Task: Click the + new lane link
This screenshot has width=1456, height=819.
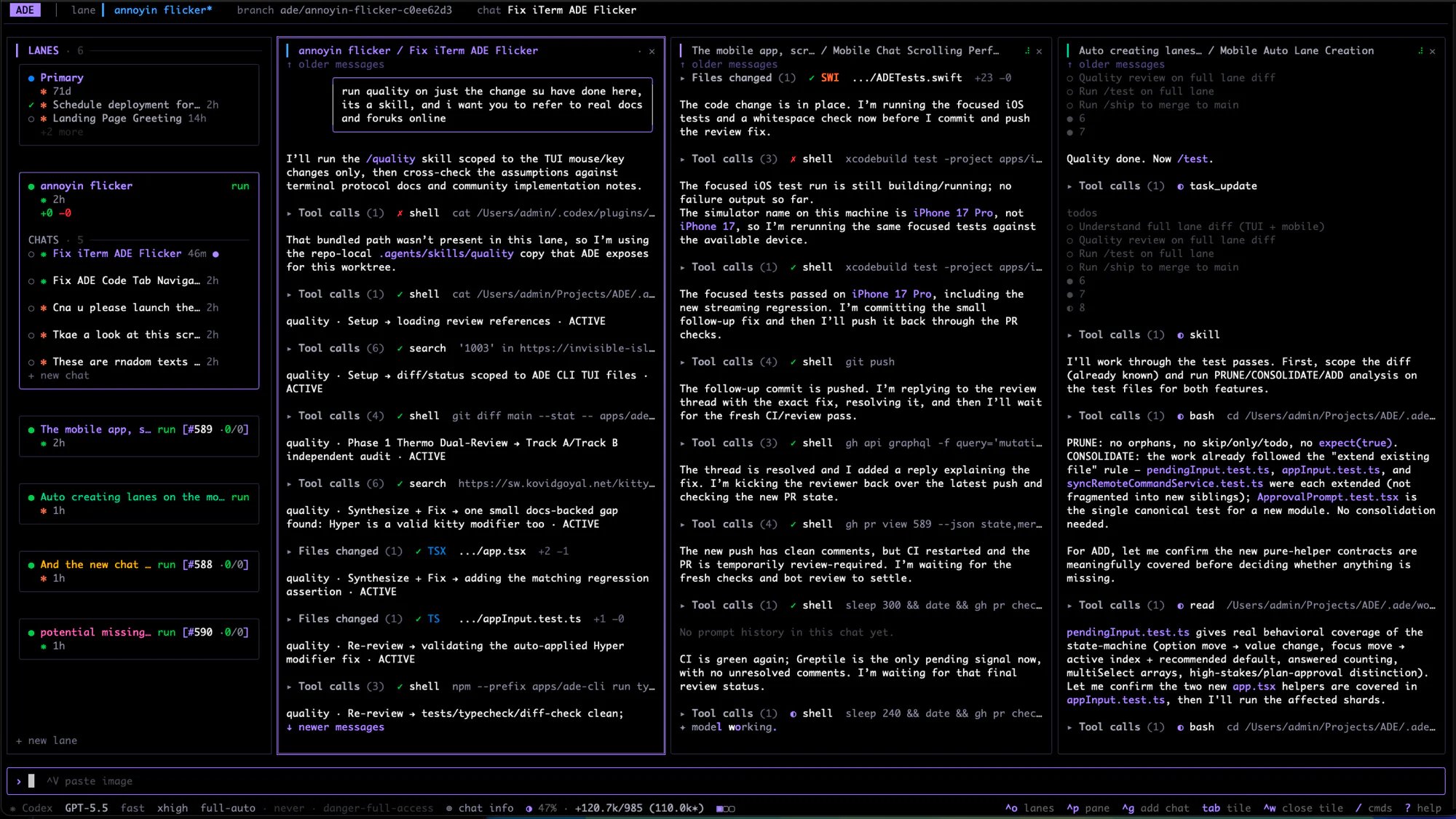Action: pyautogui.click(x=47, y=741)
